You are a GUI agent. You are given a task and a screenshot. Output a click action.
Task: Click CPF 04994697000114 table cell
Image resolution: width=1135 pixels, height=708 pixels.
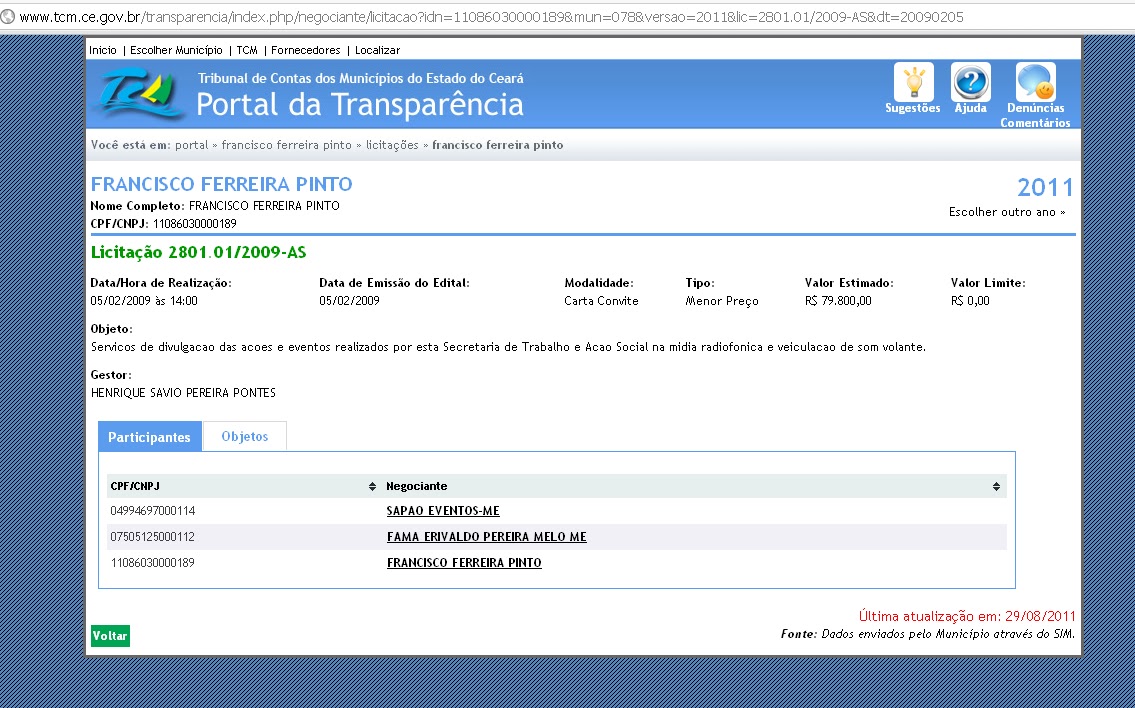pos(153,511)
